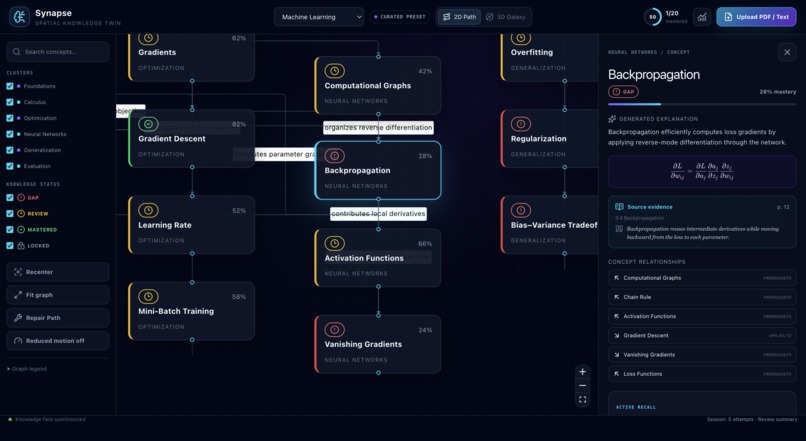The image size is (806, 441).
Task: Click the Search concepts input field
Action: click(x=58, y=52)
